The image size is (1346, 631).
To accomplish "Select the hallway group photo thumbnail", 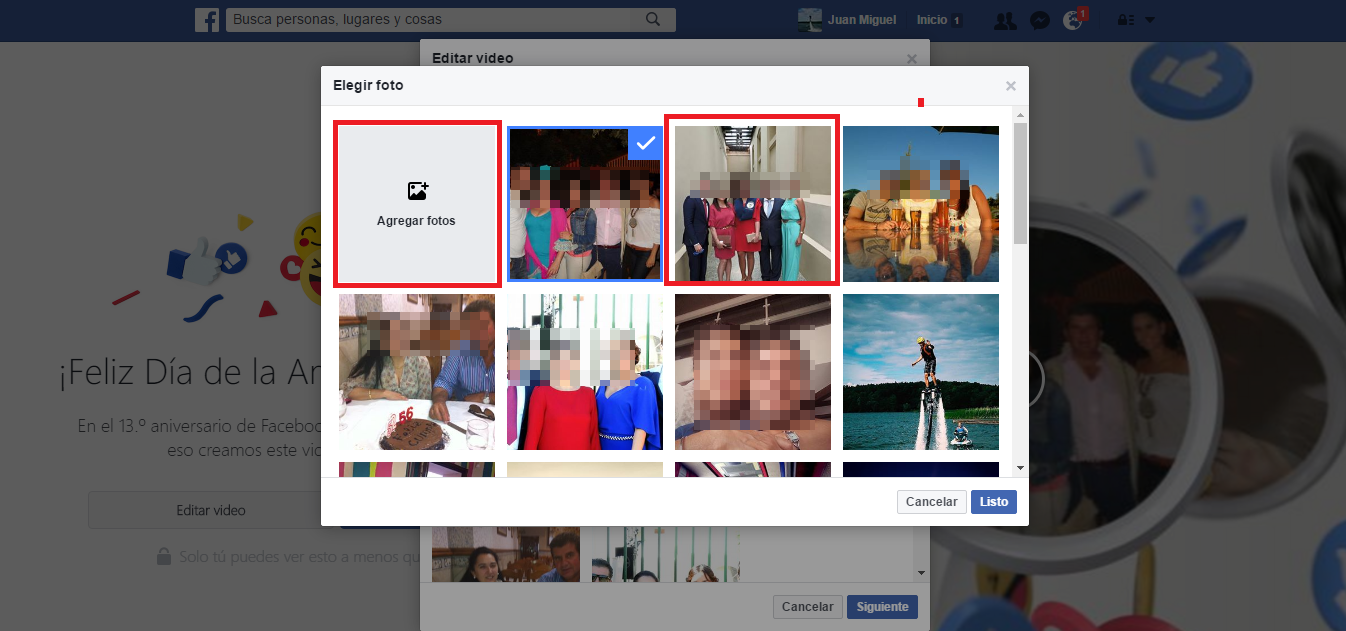I will point(753,204).
